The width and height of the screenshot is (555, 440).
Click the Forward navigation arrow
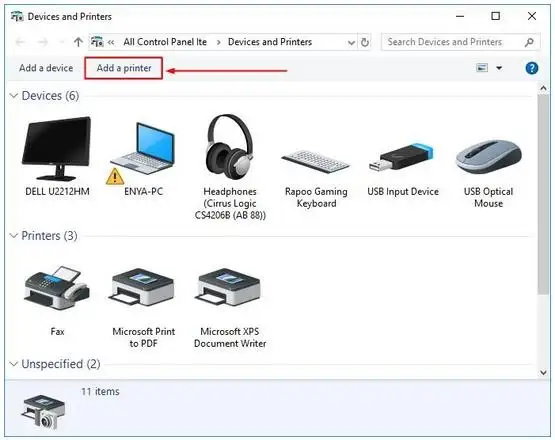43,42
